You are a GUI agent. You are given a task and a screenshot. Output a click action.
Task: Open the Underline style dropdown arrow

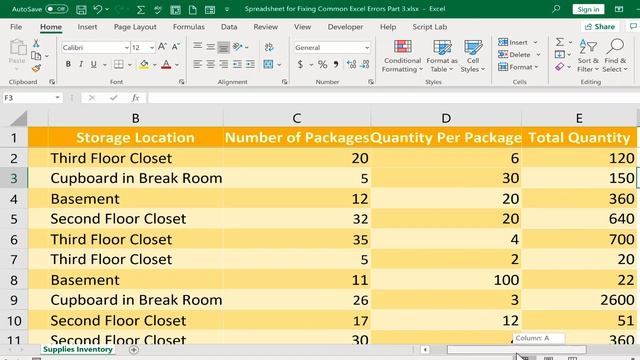coord(104,64)
